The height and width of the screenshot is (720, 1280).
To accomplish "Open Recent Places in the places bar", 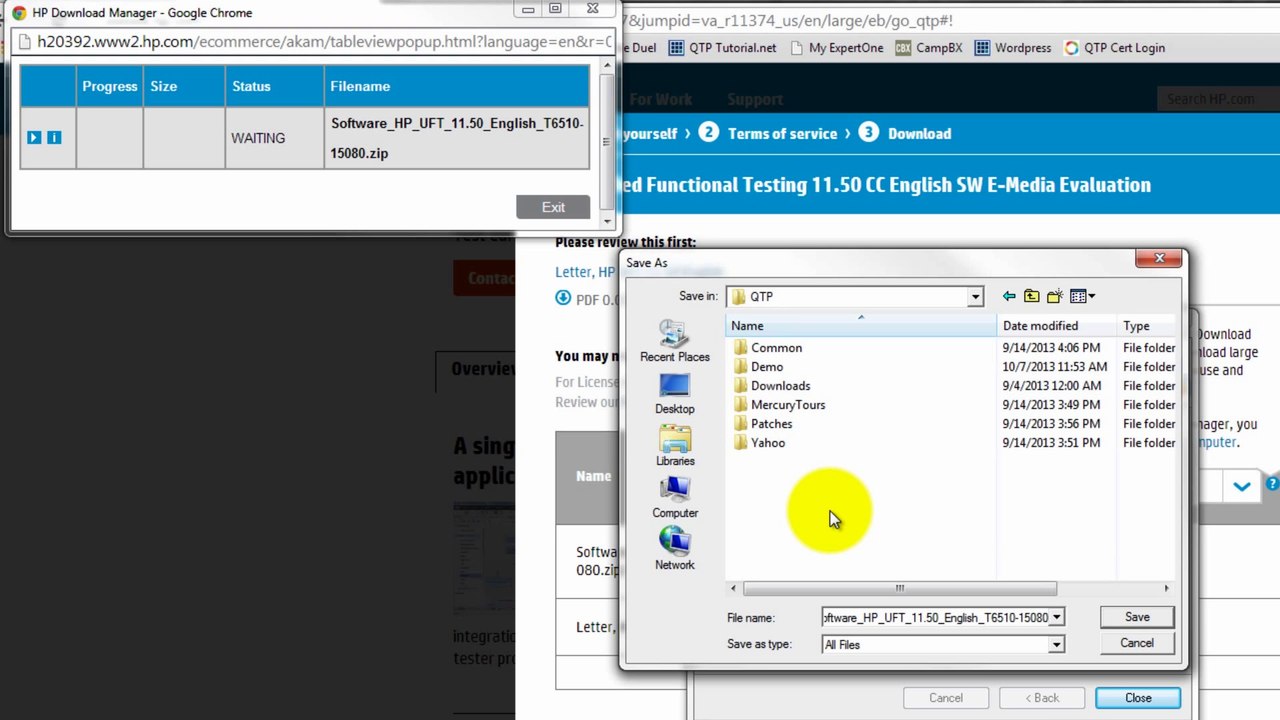I will click(675, 341).
